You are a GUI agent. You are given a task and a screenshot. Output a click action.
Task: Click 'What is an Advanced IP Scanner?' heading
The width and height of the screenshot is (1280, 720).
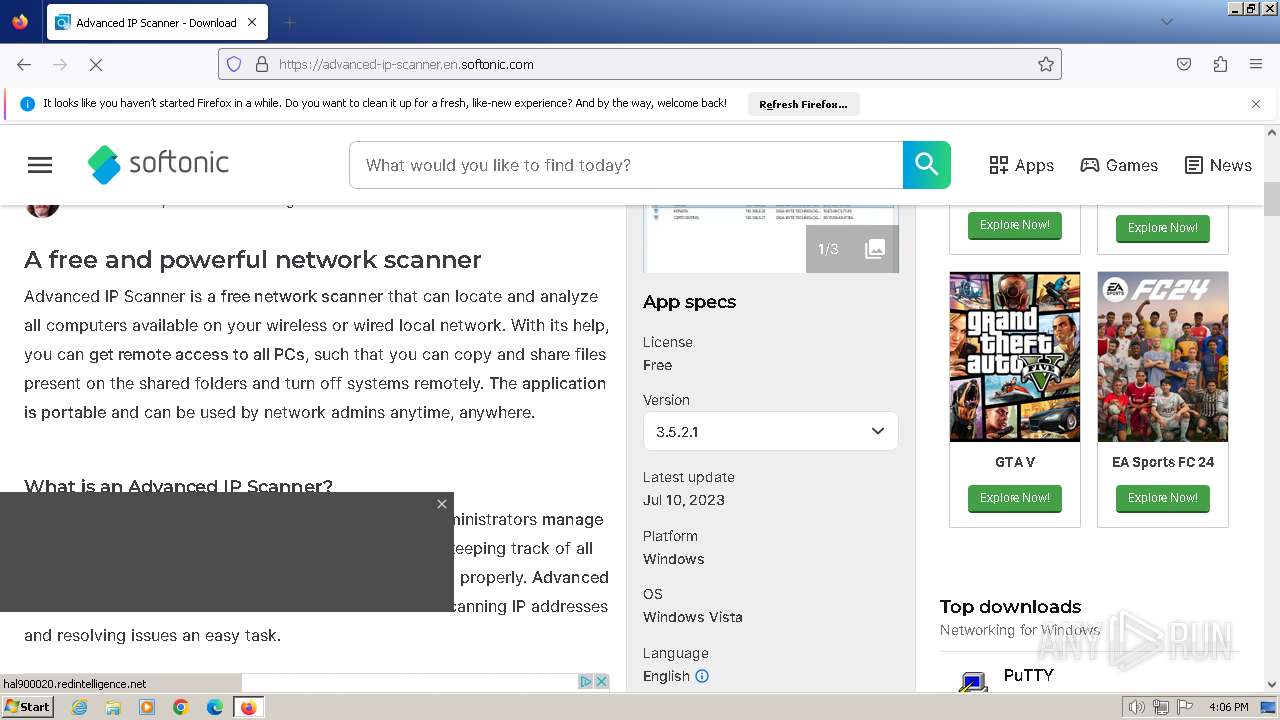tap(179, 486)
